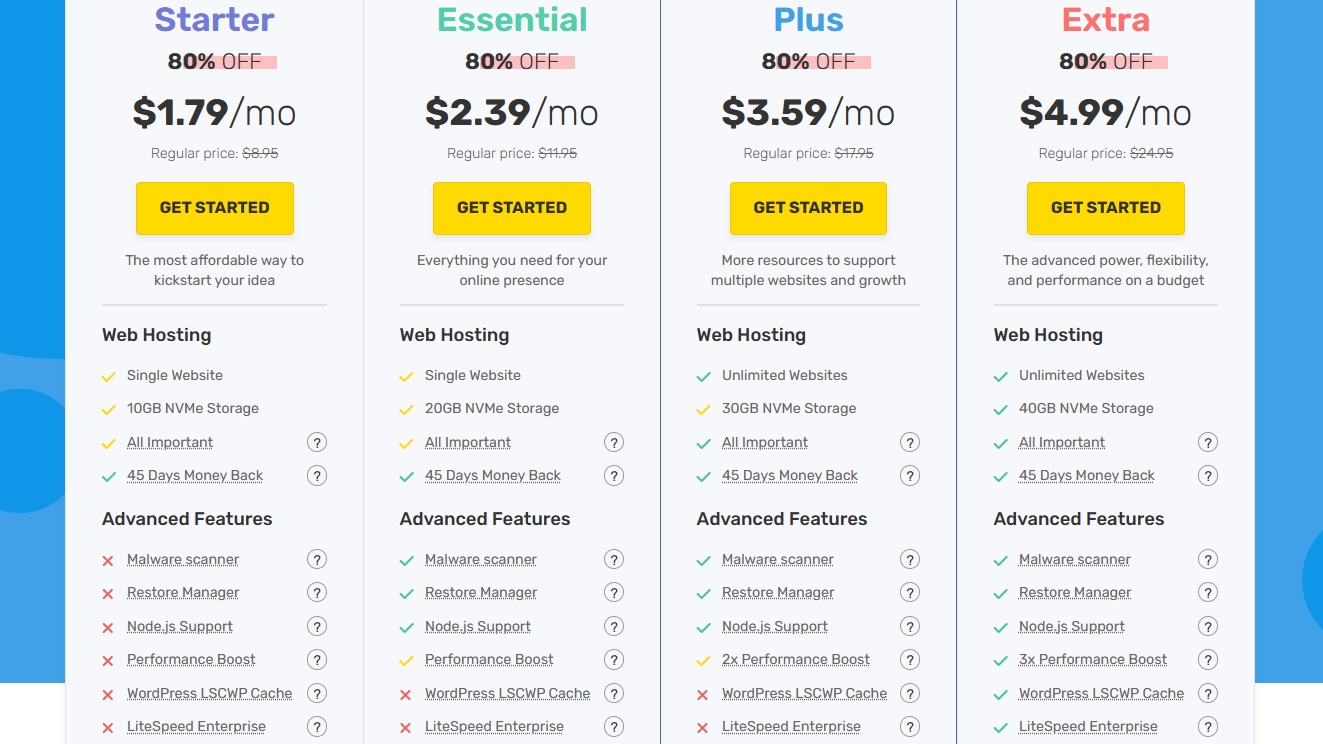
Task: Click Get Started under Starter plan
Action: point(215,208)
